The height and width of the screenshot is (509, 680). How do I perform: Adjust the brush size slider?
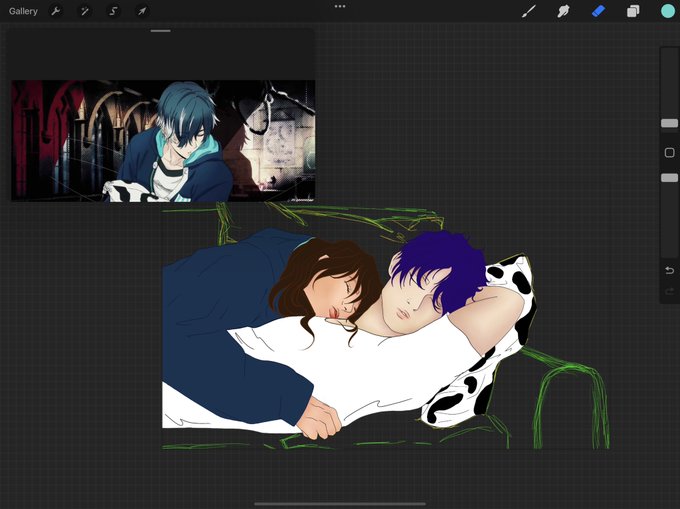click(x=669, y=124)
